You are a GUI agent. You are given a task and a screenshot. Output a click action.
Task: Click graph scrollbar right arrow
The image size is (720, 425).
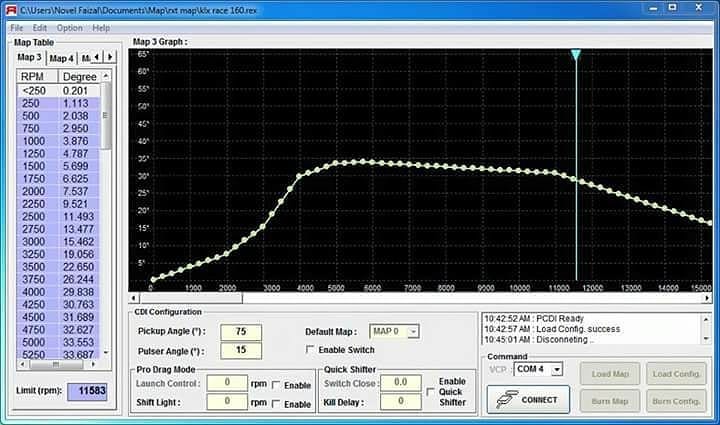coord(707,298)
